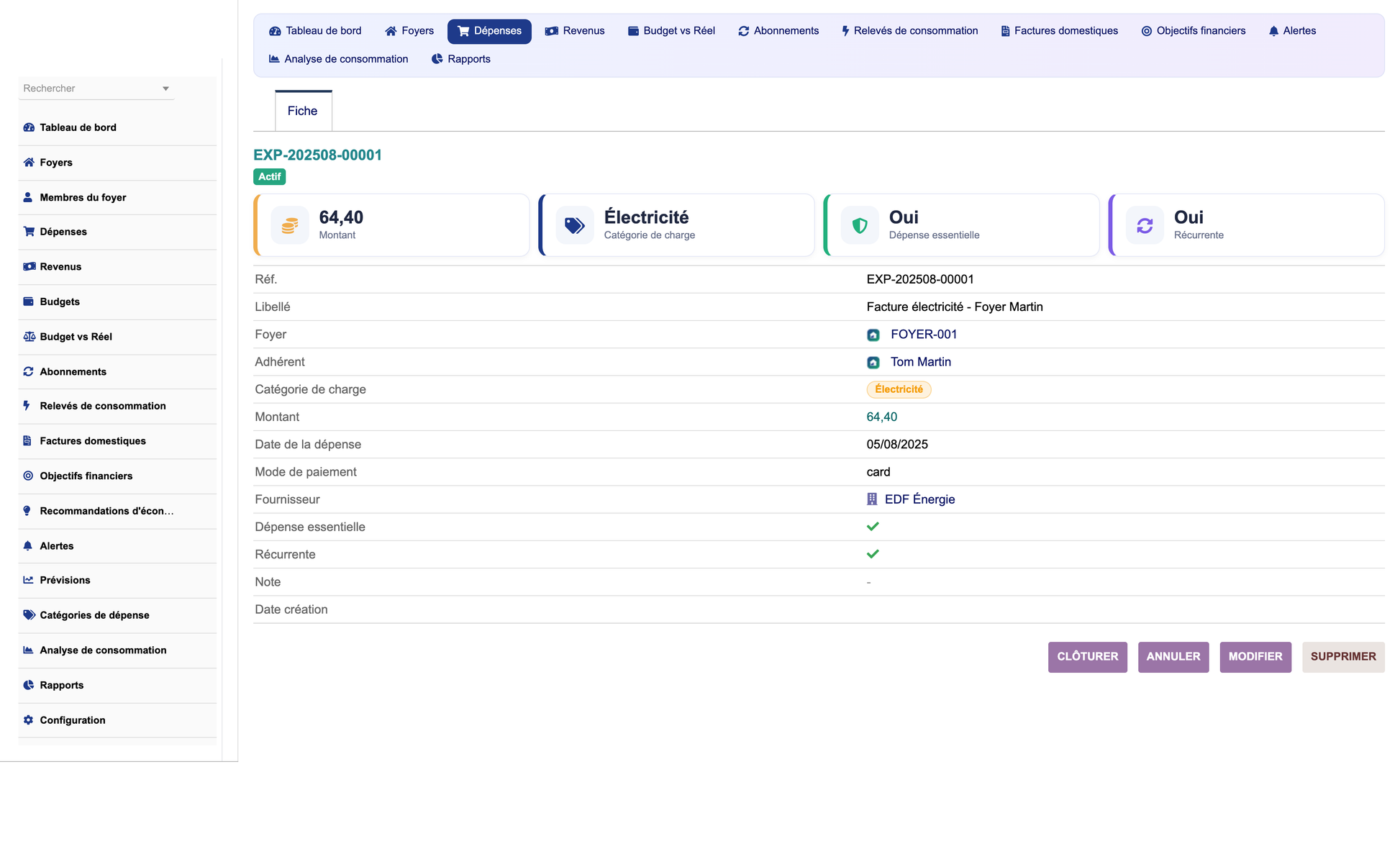The height and width of the screenshot is (867, 1400).
Task: Click into the Rechercher search field
Action: tap(90, 88)
